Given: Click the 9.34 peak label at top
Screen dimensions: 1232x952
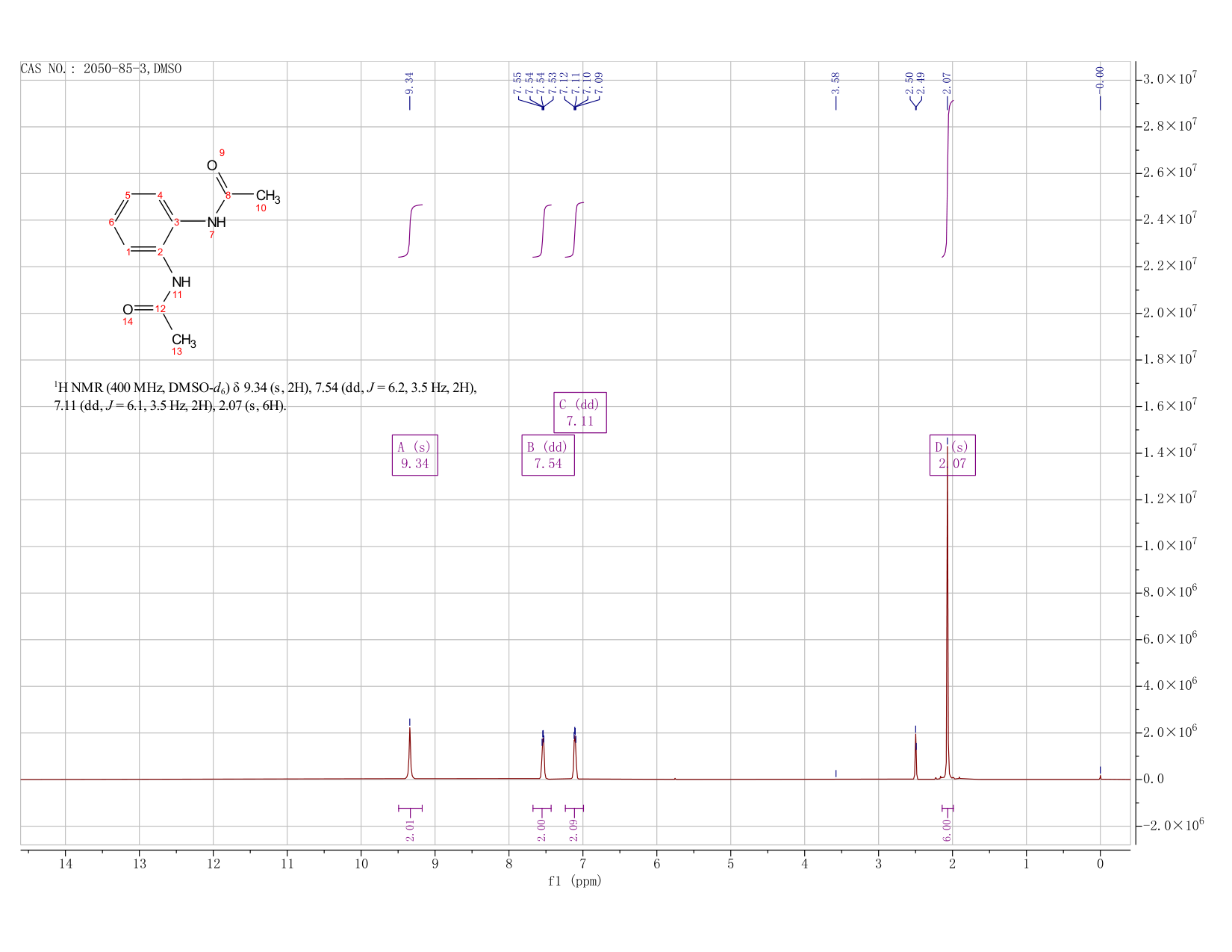Looking at the screenshot, I should [409, 84].
